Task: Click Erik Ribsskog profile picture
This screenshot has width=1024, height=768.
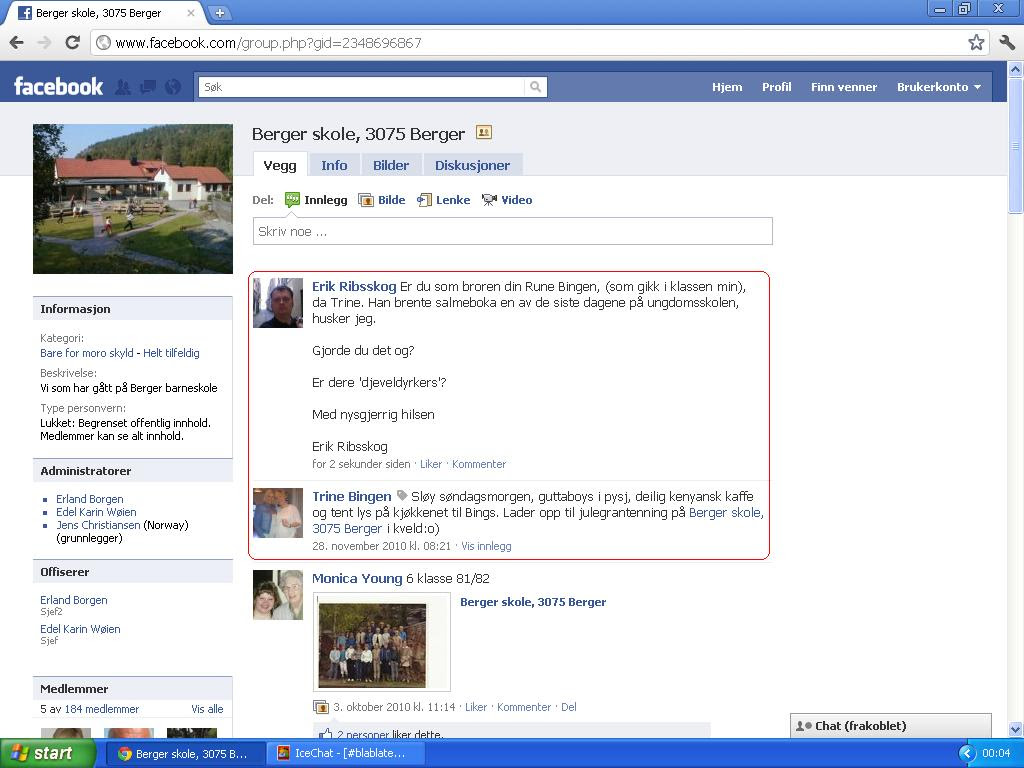Action: (x=278, y=303)
